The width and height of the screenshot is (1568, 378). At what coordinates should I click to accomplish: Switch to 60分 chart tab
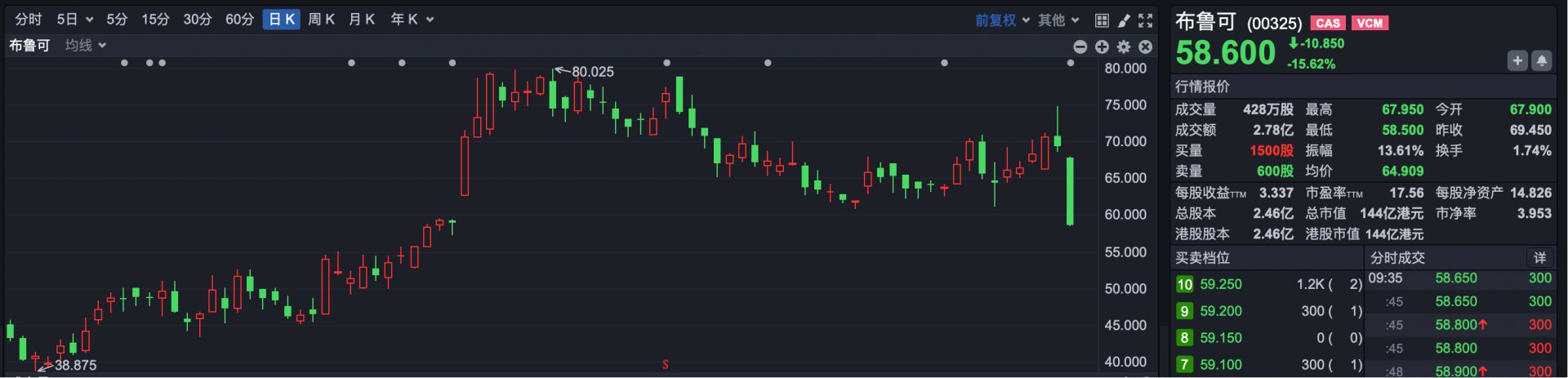[239, 19]
